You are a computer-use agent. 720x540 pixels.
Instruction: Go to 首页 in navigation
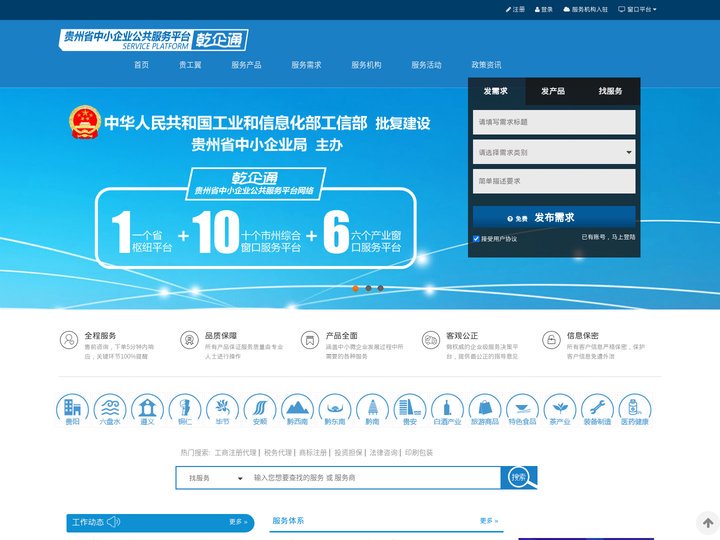point(141,65)
